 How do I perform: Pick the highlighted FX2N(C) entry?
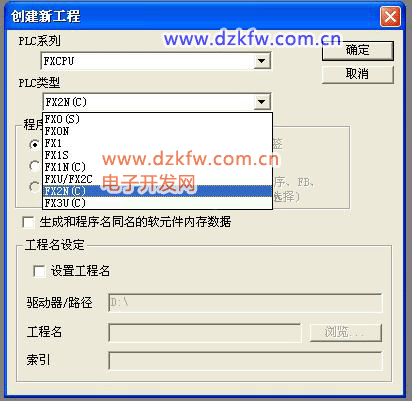coord(158,191)
